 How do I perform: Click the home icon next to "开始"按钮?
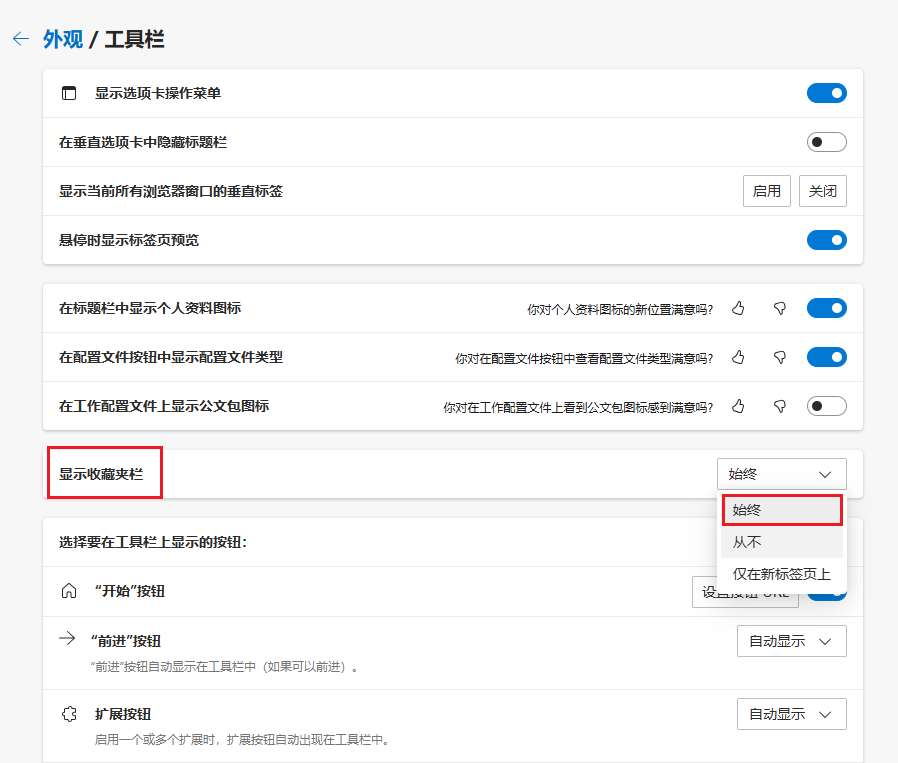(x=68, y=591)
